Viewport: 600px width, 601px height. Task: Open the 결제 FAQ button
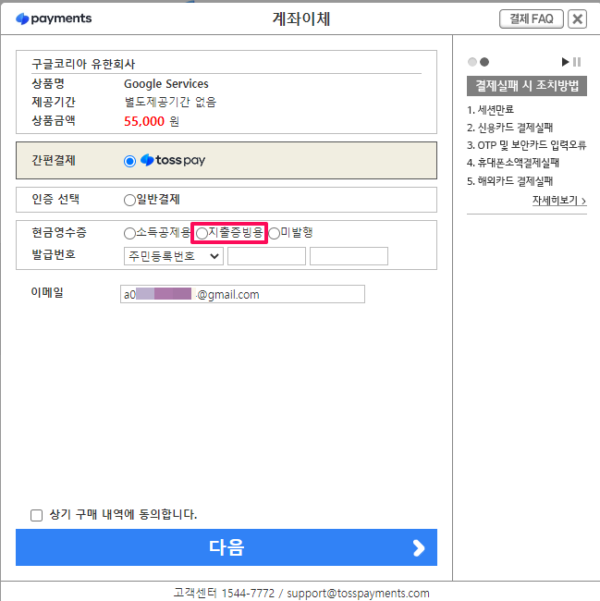click(x=531, y=19)
